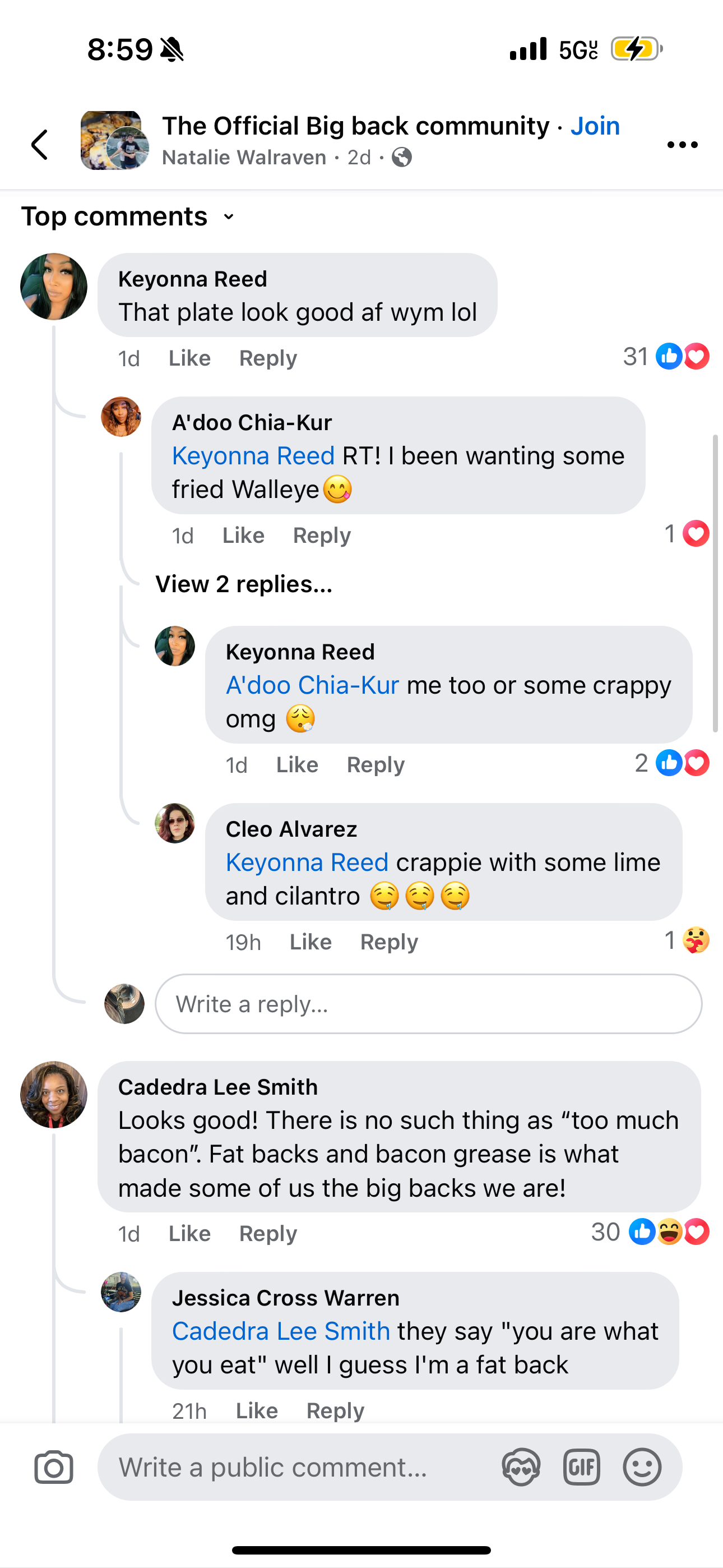Like Cleo Alvarez's crappie comment
The height and width of the screenshot is (1568, 723).
310,942
